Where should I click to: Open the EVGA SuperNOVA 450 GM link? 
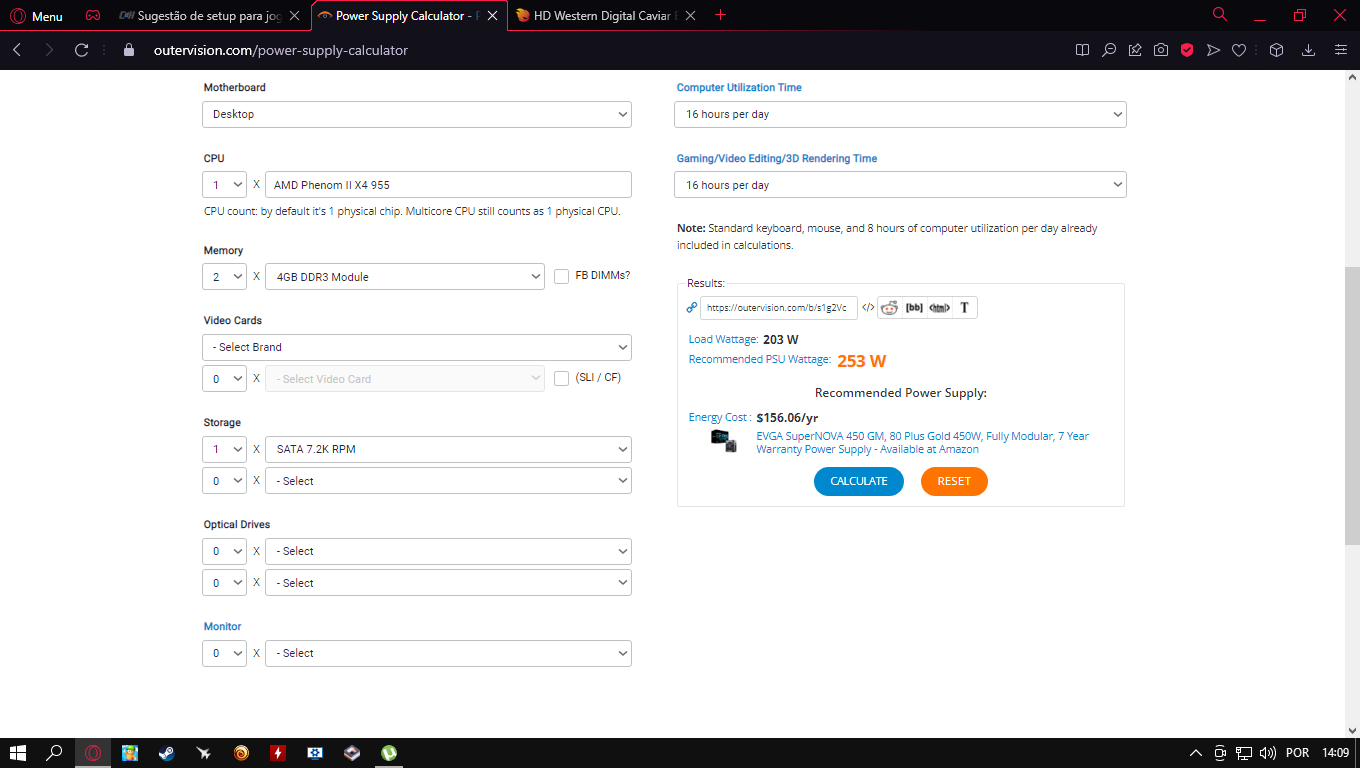tap(922, 443)
